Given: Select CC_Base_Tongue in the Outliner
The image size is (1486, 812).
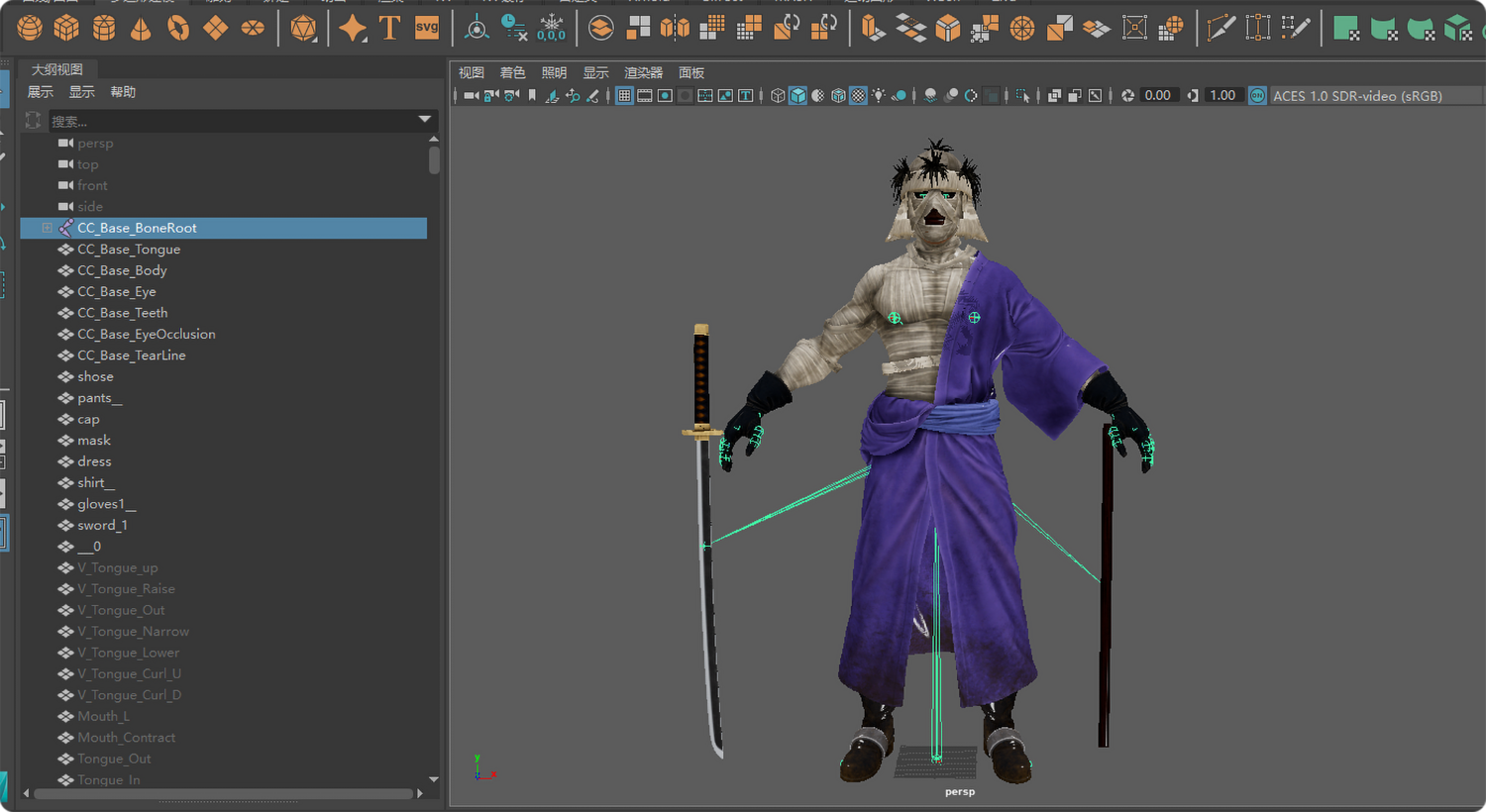Looking at the screenshot, I should click(129, 250).
